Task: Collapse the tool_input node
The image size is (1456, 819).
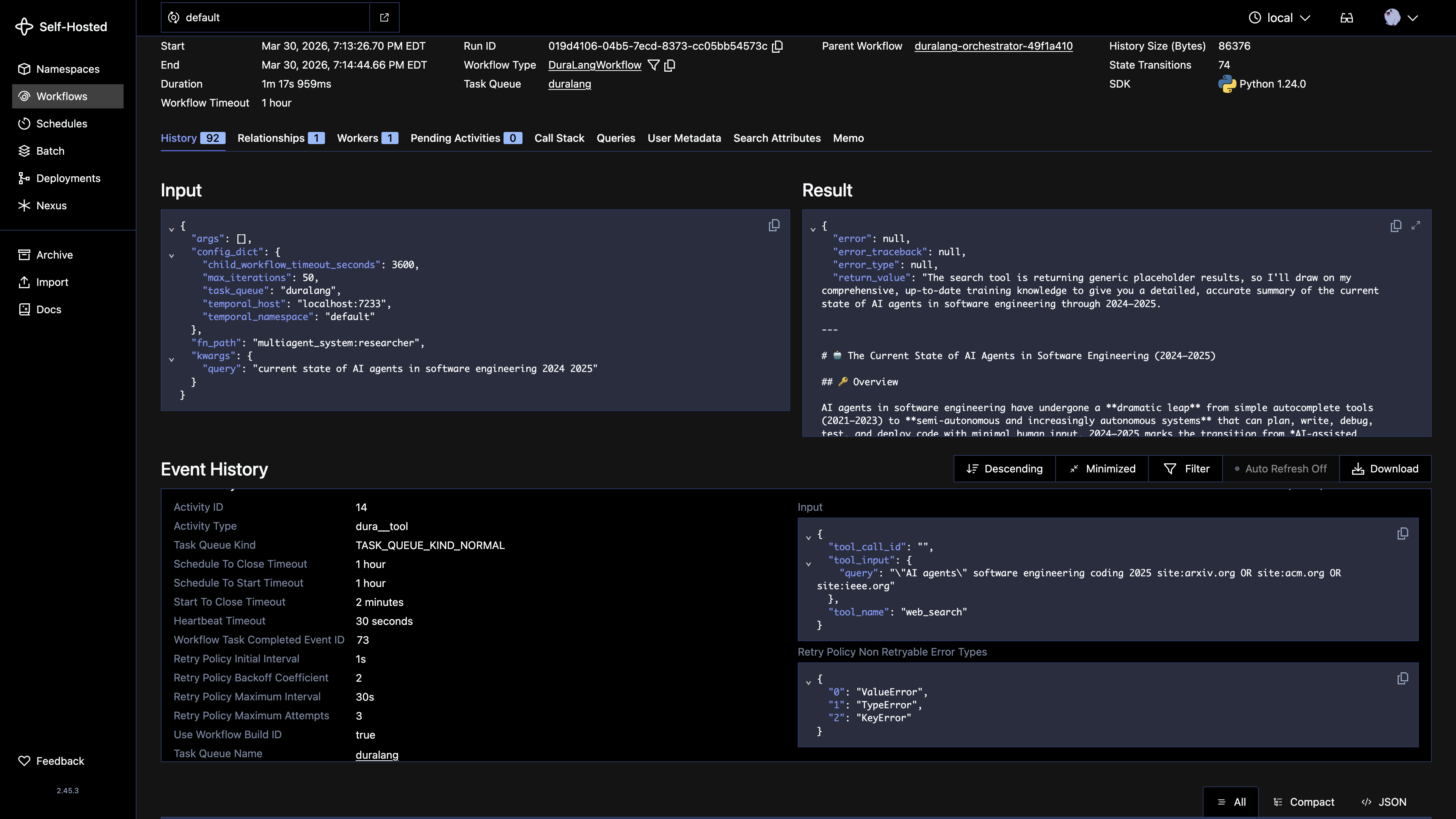Action: click(x=808, y=563)
